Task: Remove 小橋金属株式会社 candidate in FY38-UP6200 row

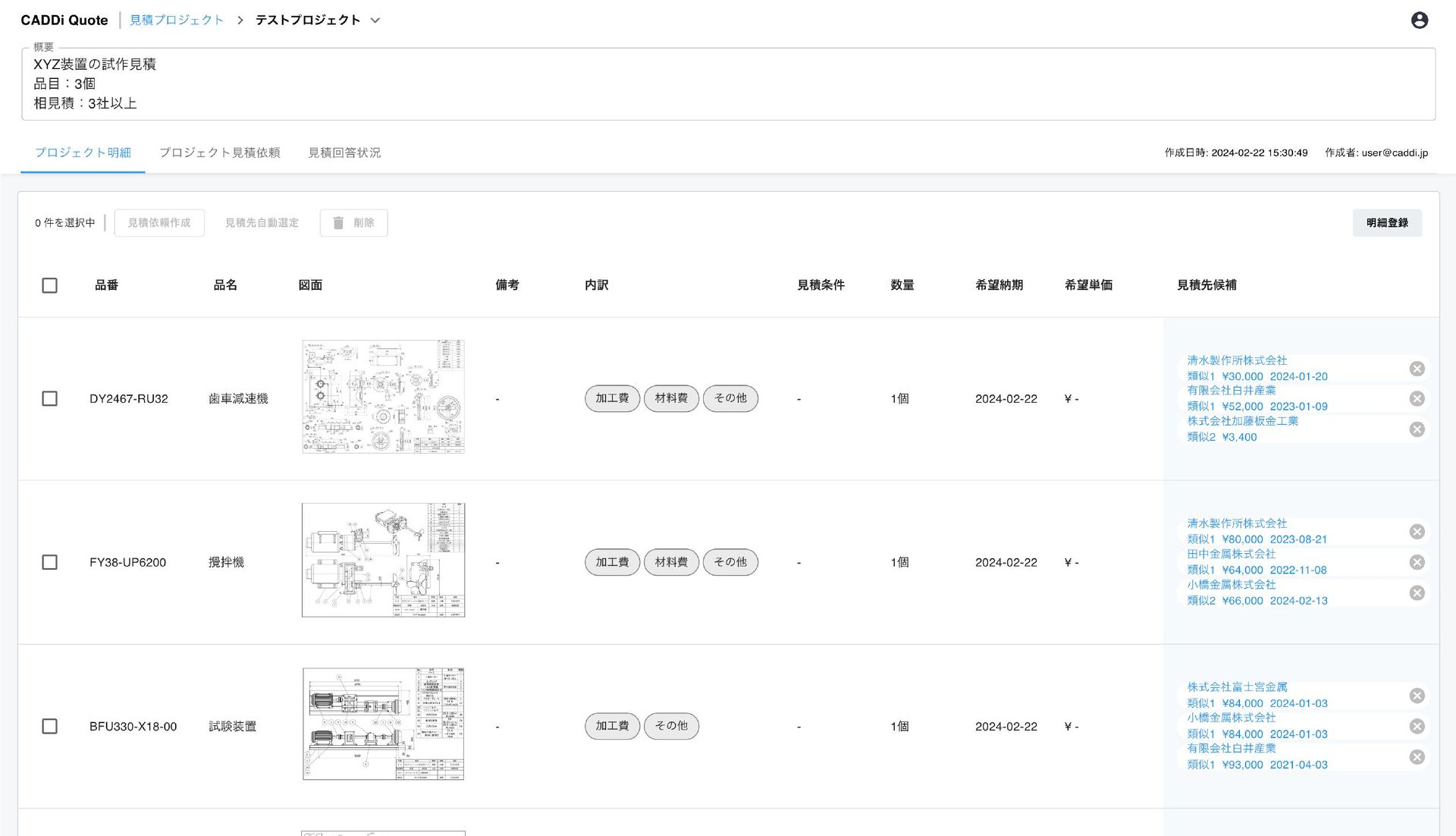Action: pos(1417,592)
